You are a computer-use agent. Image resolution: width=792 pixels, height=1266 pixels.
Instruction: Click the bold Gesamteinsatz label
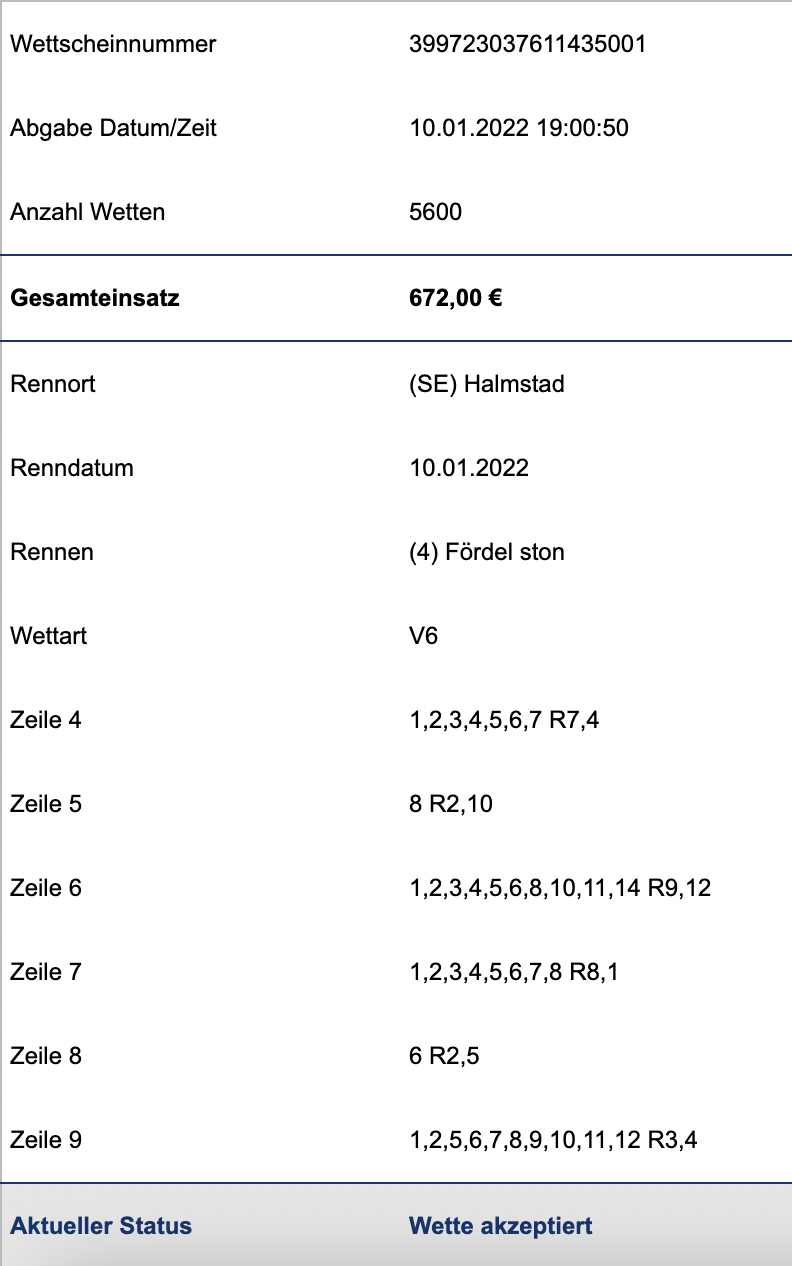tap(95, 298)
